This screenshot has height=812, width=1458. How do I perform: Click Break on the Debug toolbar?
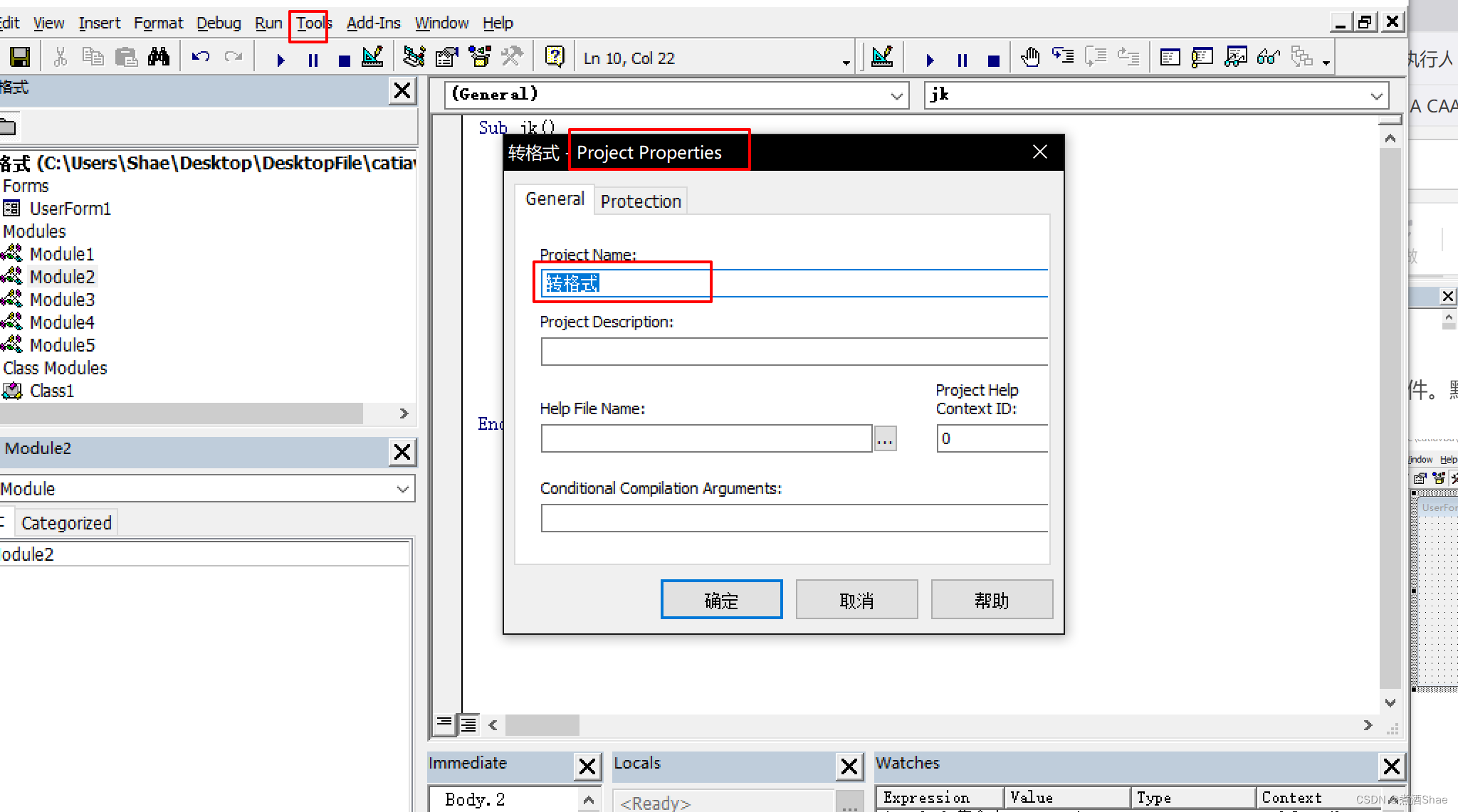(963, 60)
